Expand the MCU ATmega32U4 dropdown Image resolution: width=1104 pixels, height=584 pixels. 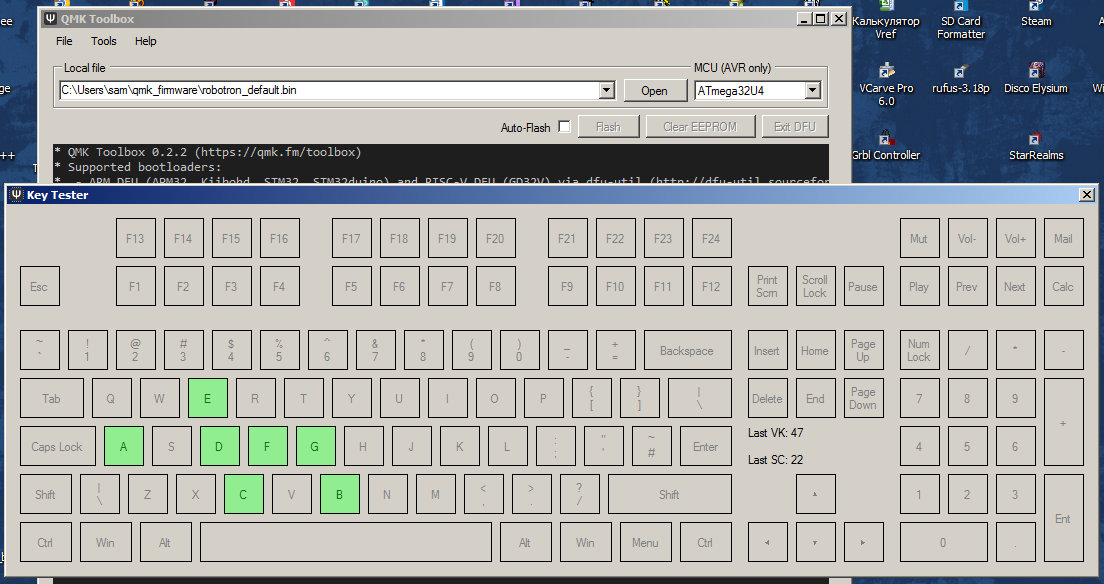click(x=813, y=90)
